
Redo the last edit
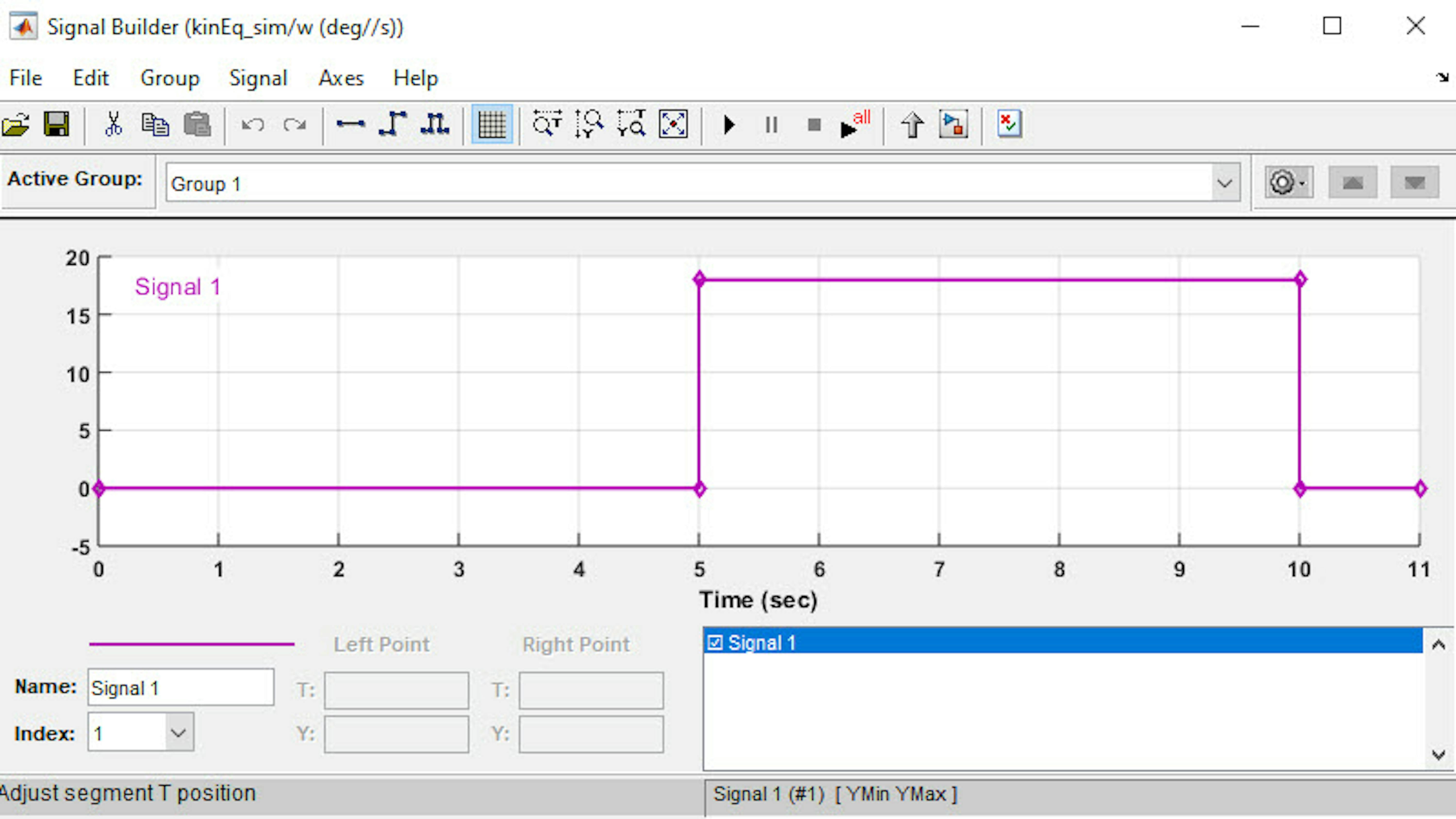(295, 124)
